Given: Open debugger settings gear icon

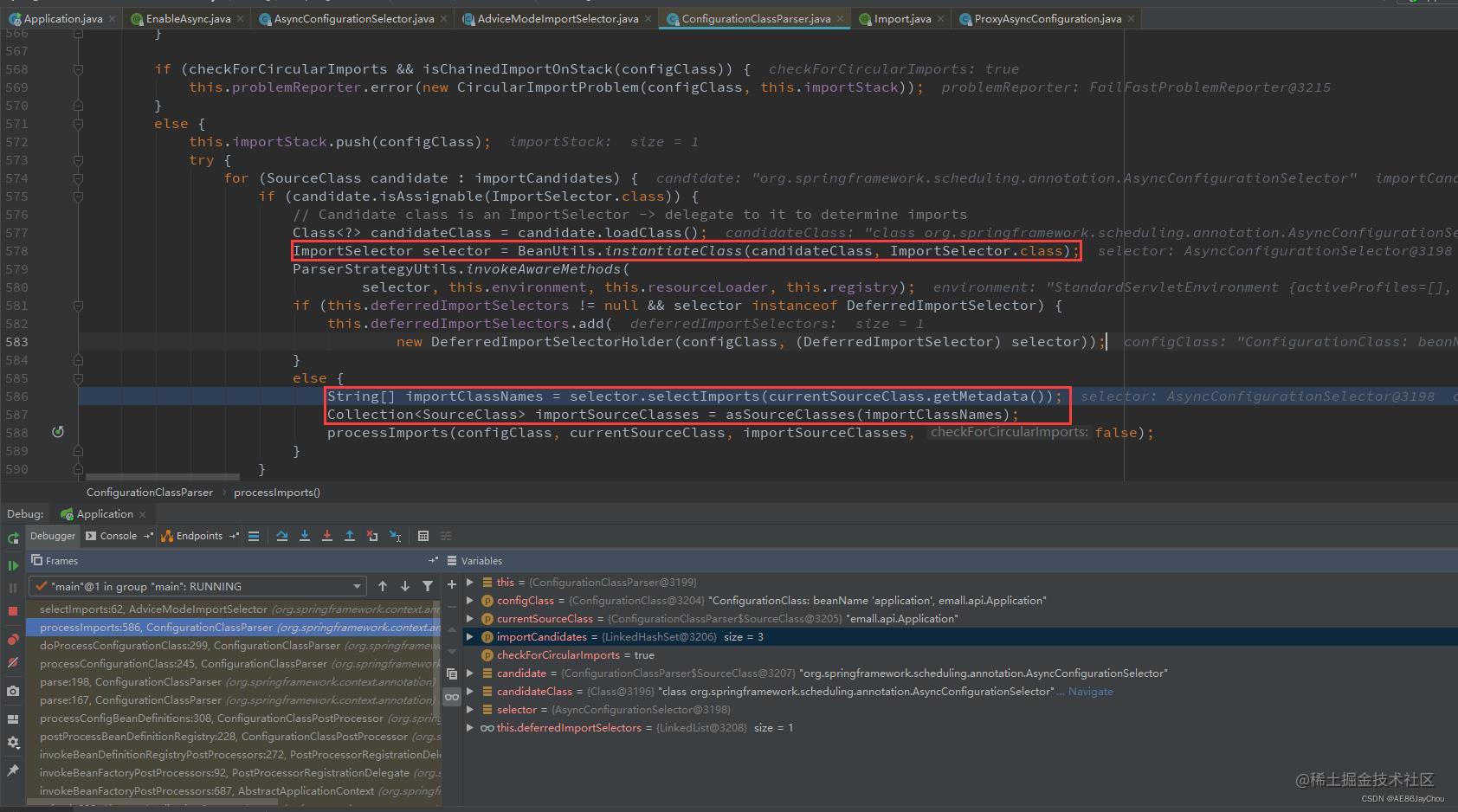Looking at the screenshot, I should pyautogui.click(x=13, y=743).
